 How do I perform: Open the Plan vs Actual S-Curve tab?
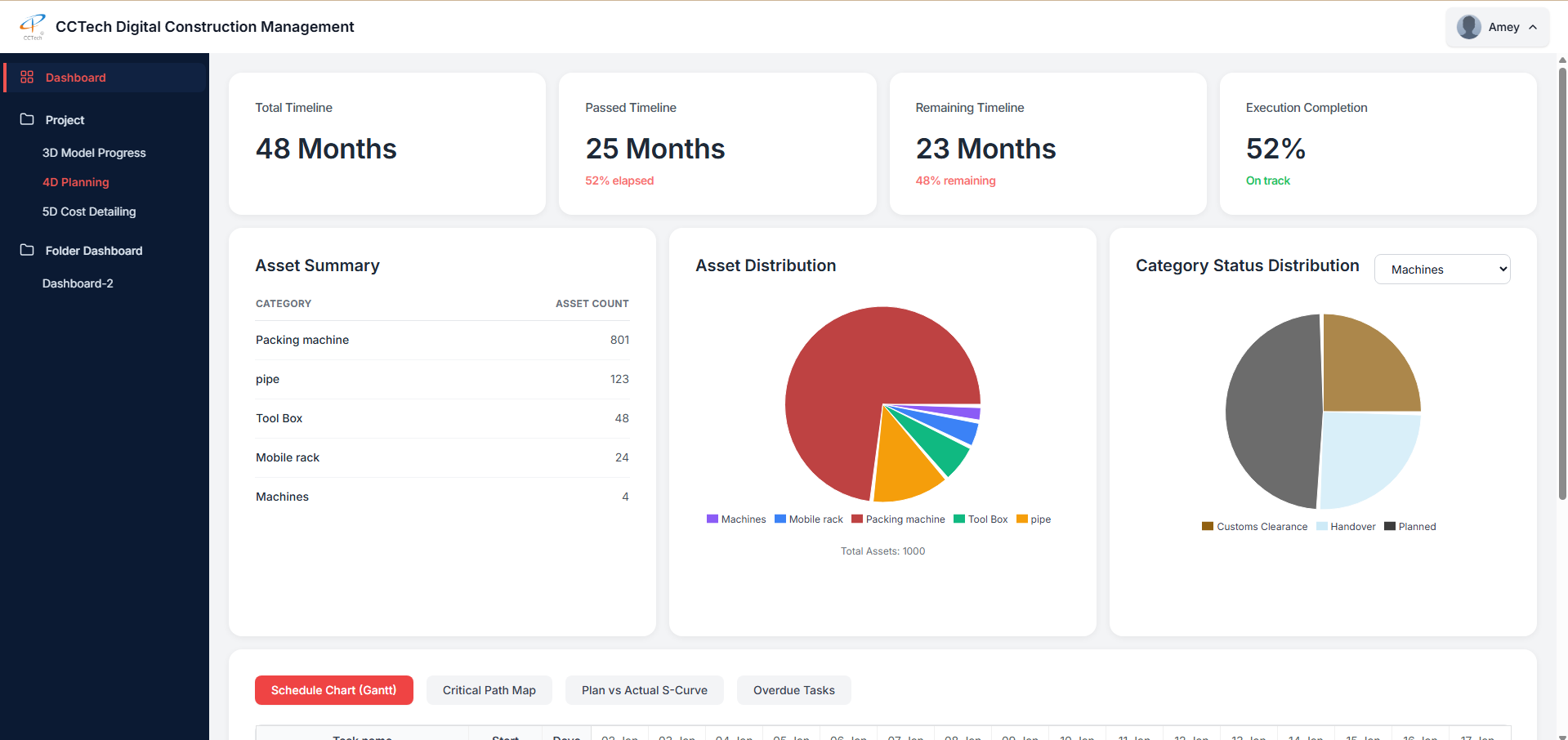644,690
